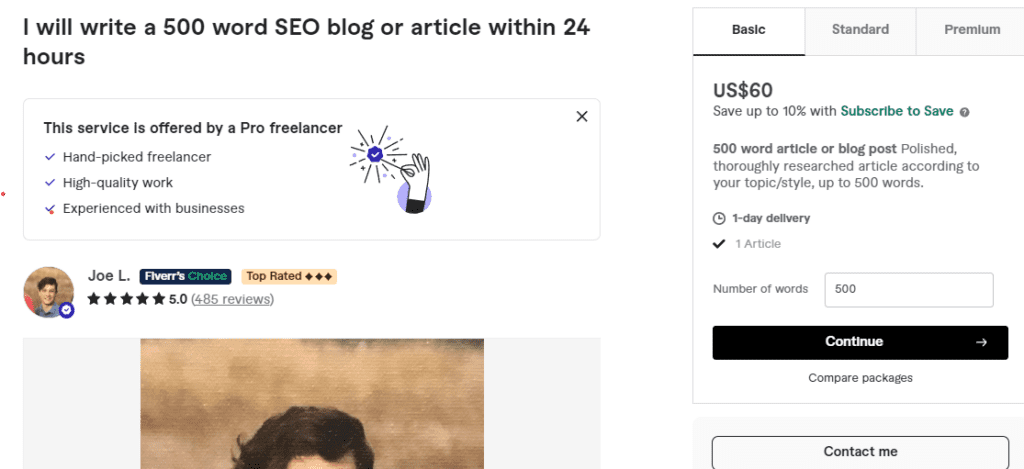
Task: Click the five-star rating icons
Action: point(125,299)
